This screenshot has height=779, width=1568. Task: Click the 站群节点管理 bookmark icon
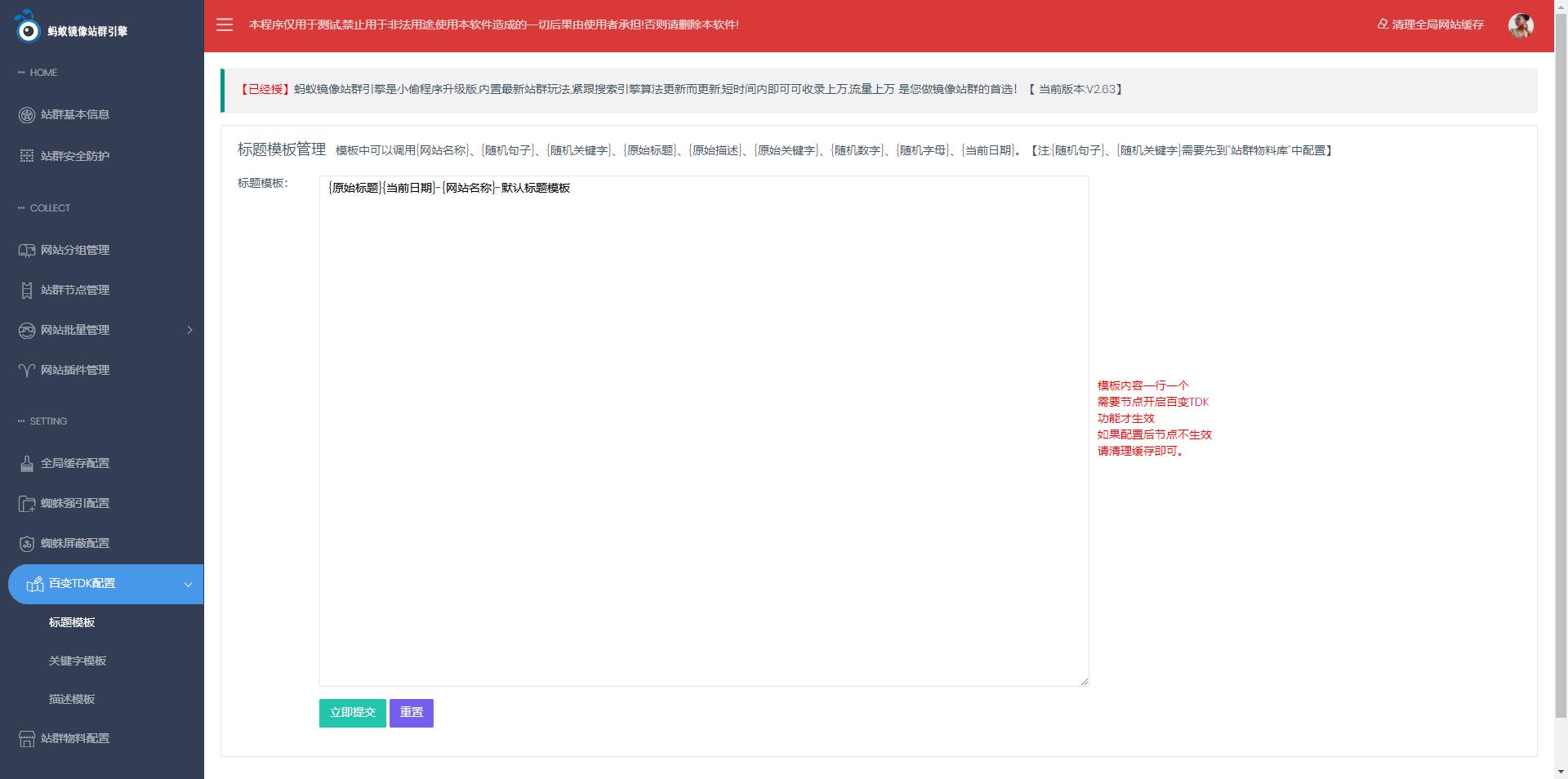tap(27, 291)
